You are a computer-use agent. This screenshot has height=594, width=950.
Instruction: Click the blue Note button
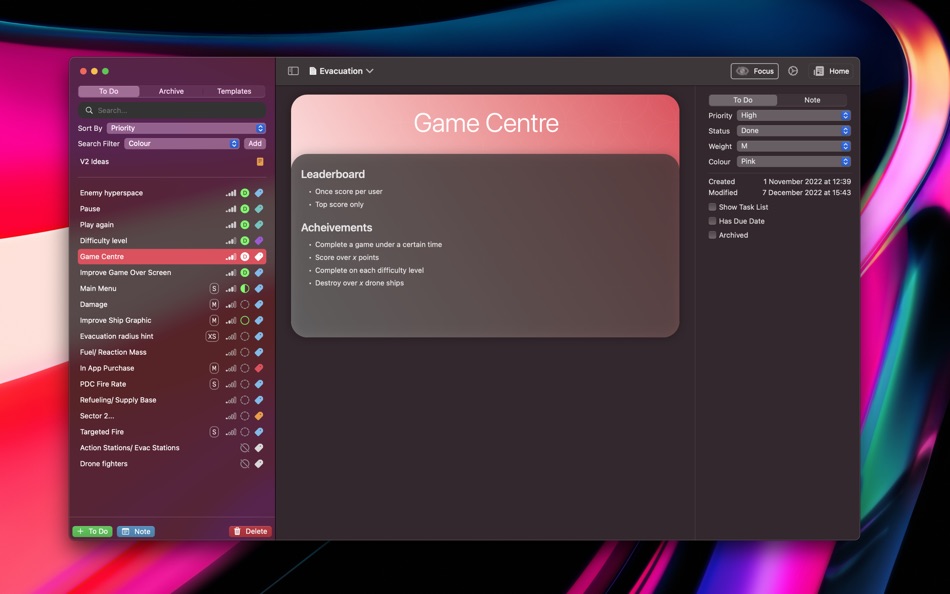point(136,532)
